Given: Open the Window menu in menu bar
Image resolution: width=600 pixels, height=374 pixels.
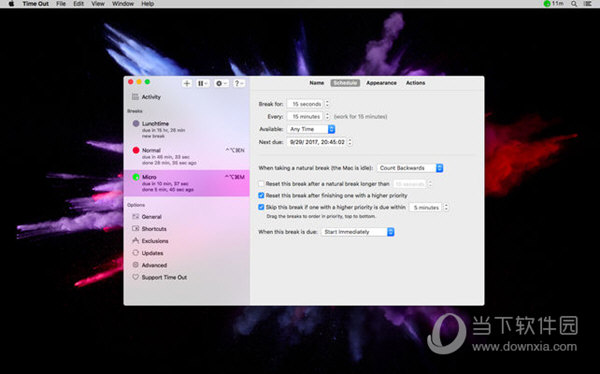Looking at the screenshot, I should pyautogui.click(x=123, y=3).
